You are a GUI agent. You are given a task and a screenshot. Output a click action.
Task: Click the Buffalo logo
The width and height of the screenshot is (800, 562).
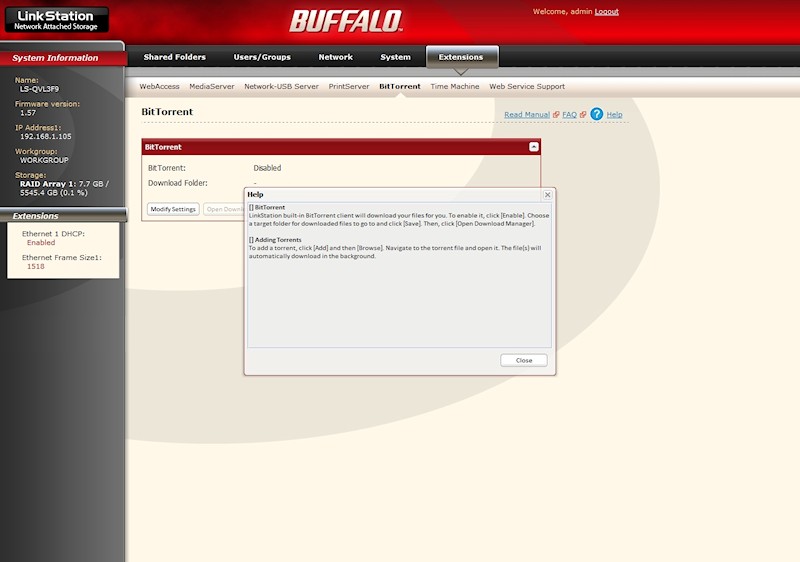coord(347,21)
